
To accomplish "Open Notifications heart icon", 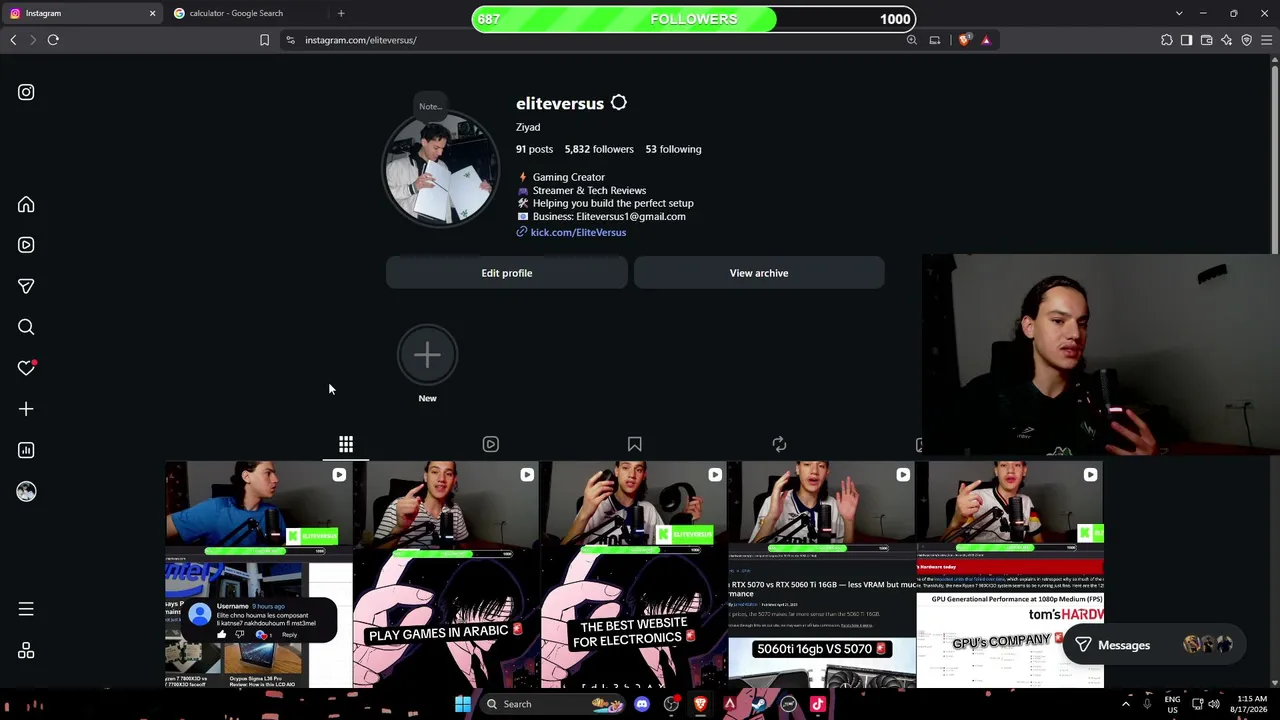I will (x=26, y=368).
